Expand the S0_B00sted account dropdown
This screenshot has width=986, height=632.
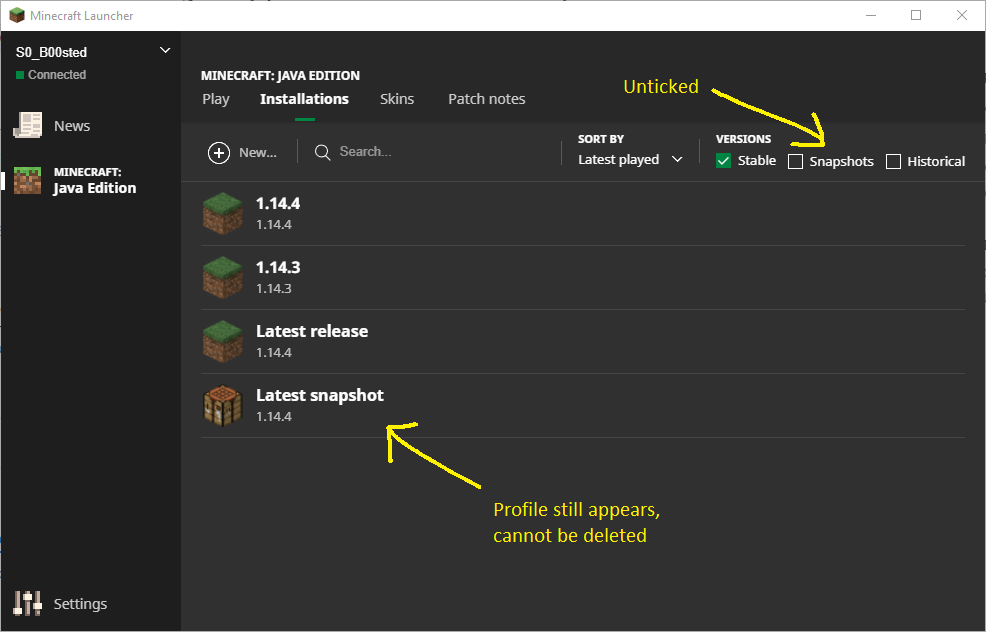(x=165, y=50)
